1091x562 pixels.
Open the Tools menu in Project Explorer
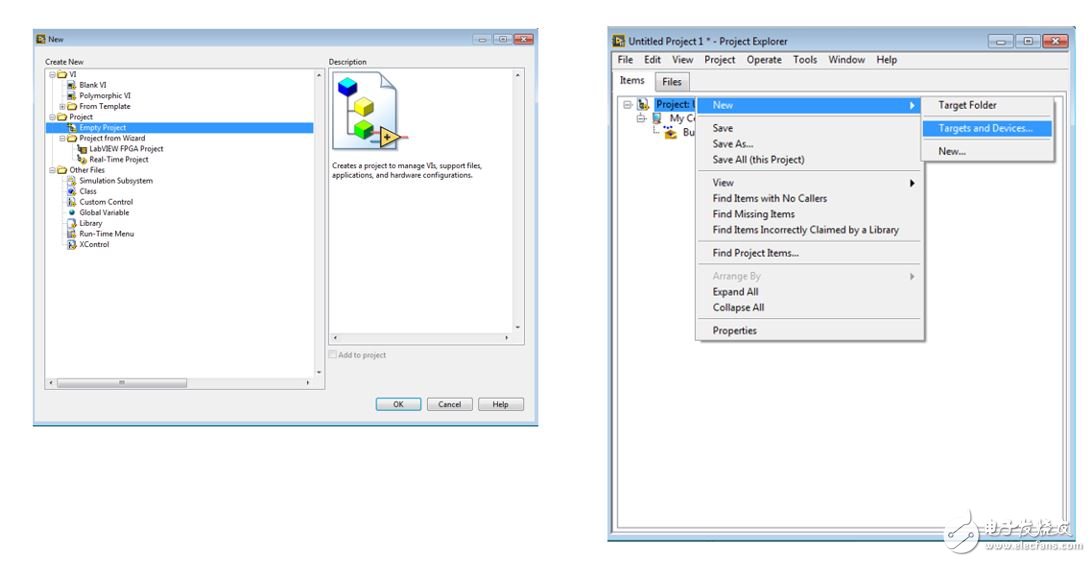[x=805, y=60]
